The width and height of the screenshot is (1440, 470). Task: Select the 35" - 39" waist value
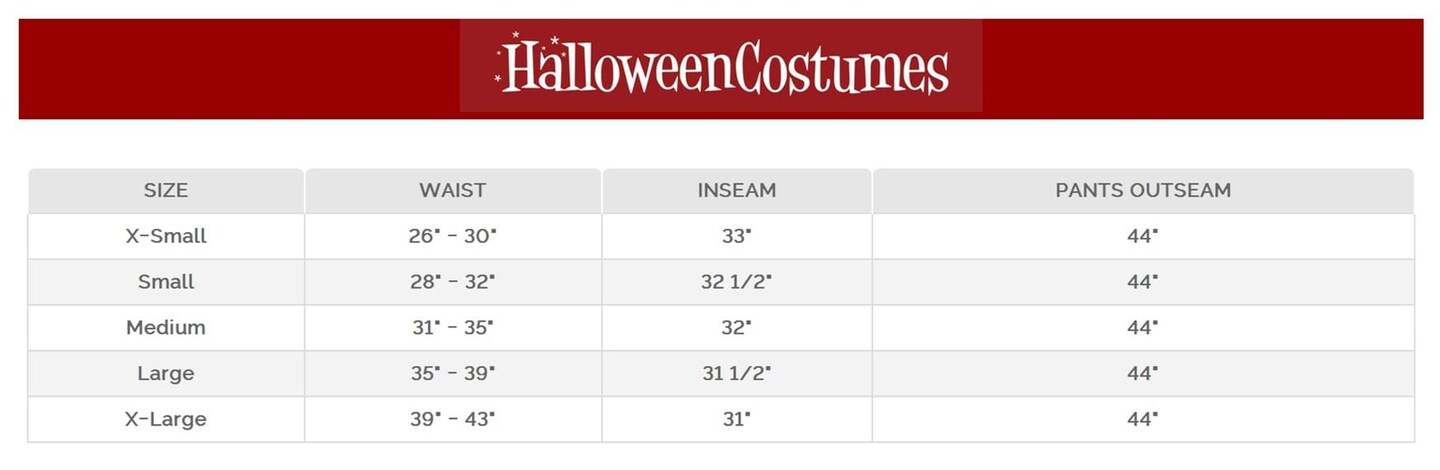tap(452, 373)
